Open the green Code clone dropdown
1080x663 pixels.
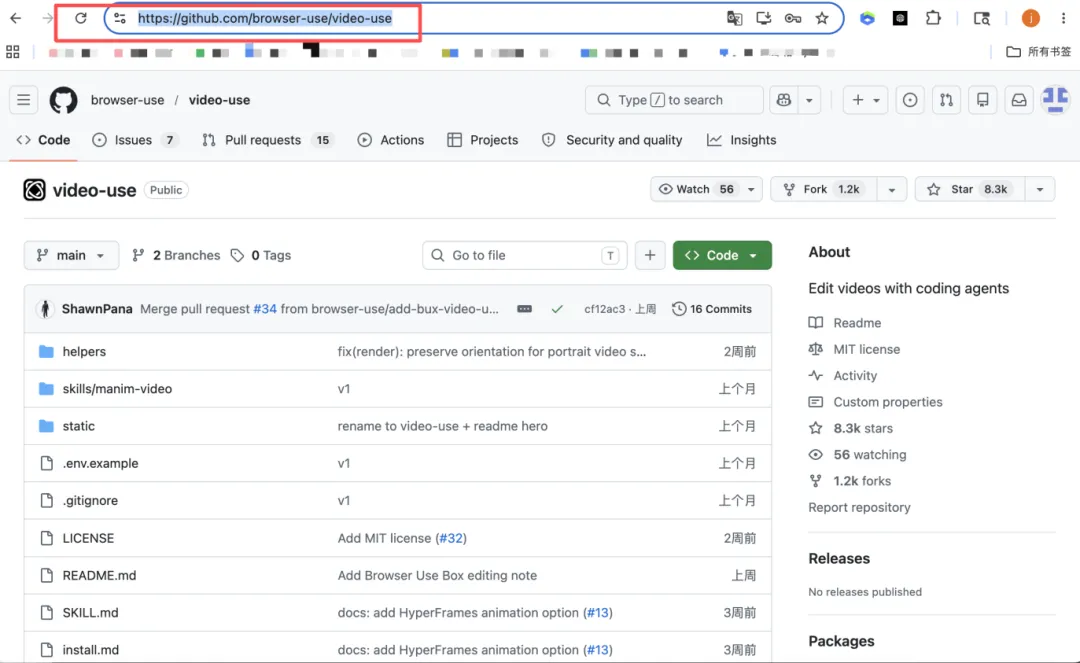(x=722, y=255)
